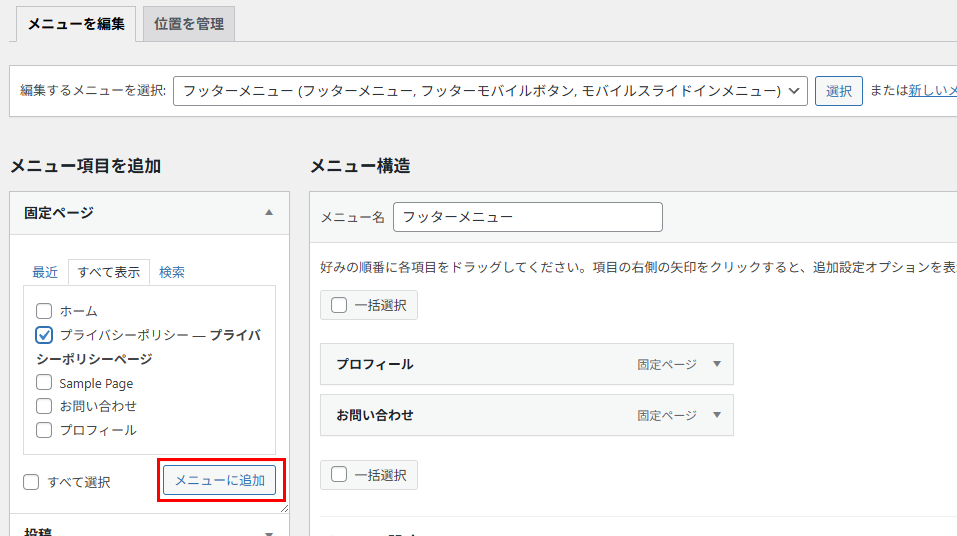957x536 pixels.
Task: Click the 選択 button
Action: (838, 91)
